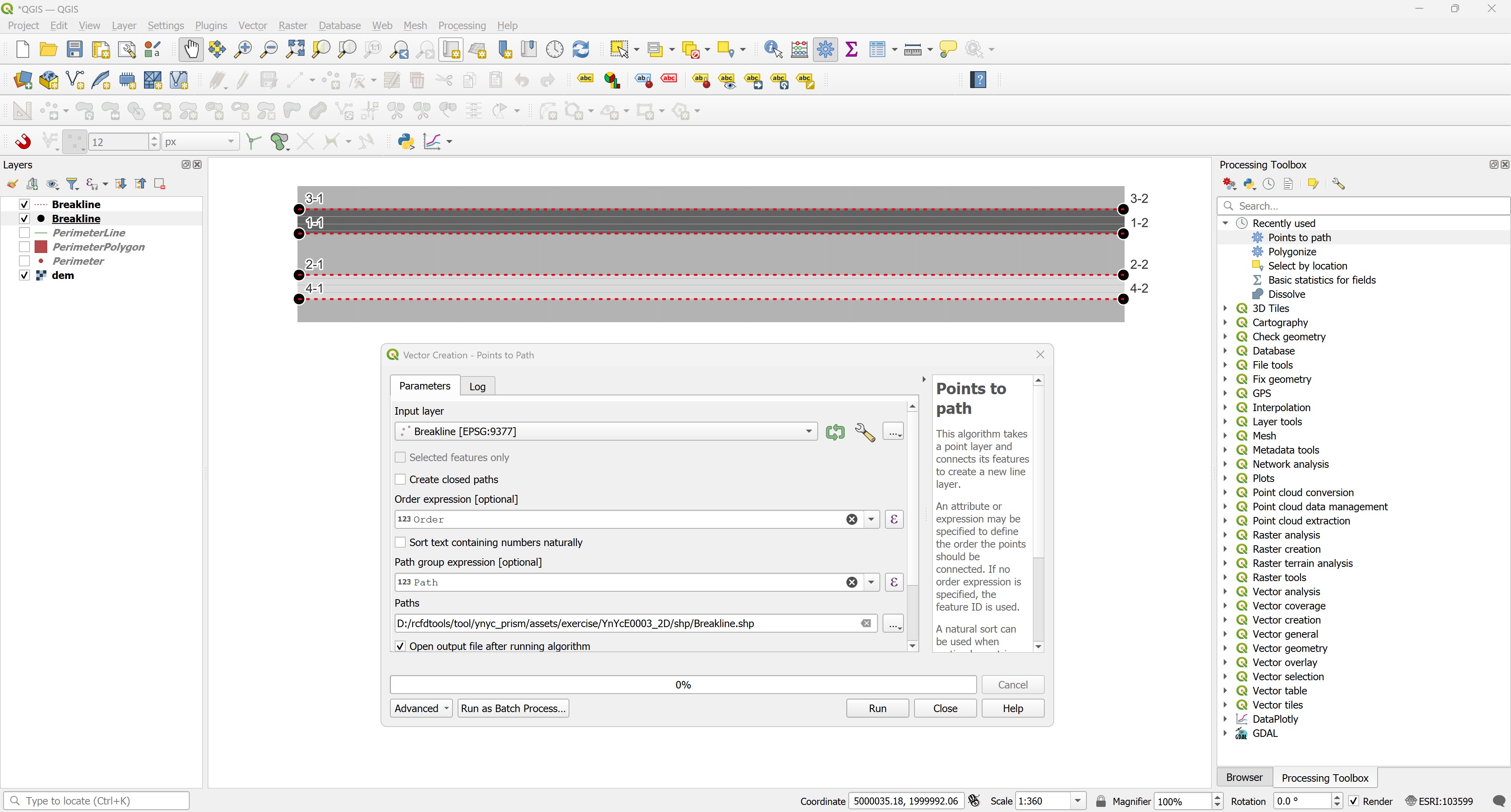Uncheck Open output file after running algorithm

tap(400, 646)
